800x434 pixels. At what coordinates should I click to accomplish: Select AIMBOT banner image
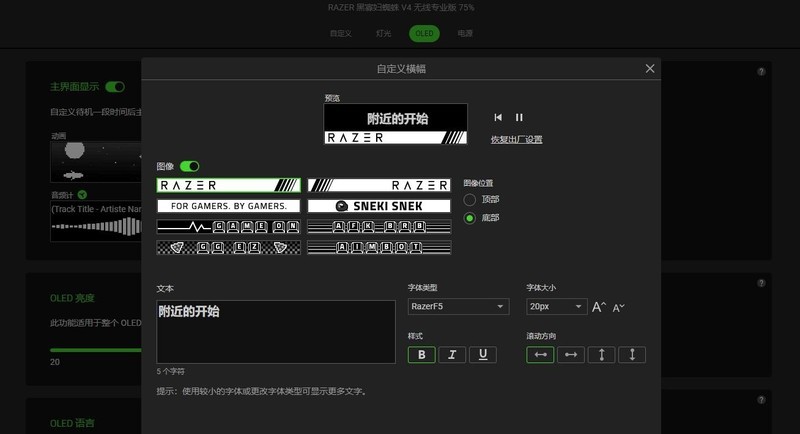tap(379, 247)
